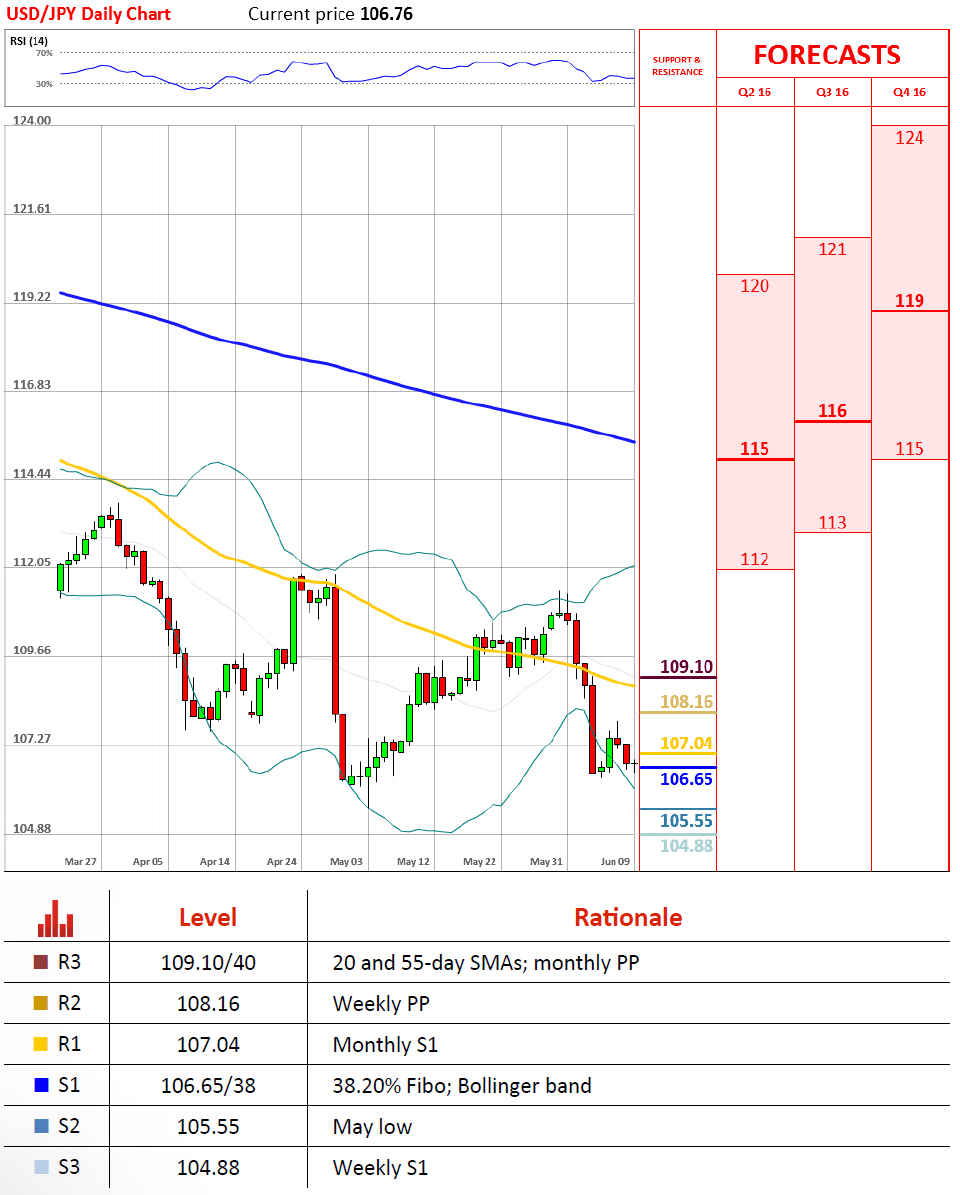Click '38.20% Fibo; Bollinger band' rationale

(462, 1085)
